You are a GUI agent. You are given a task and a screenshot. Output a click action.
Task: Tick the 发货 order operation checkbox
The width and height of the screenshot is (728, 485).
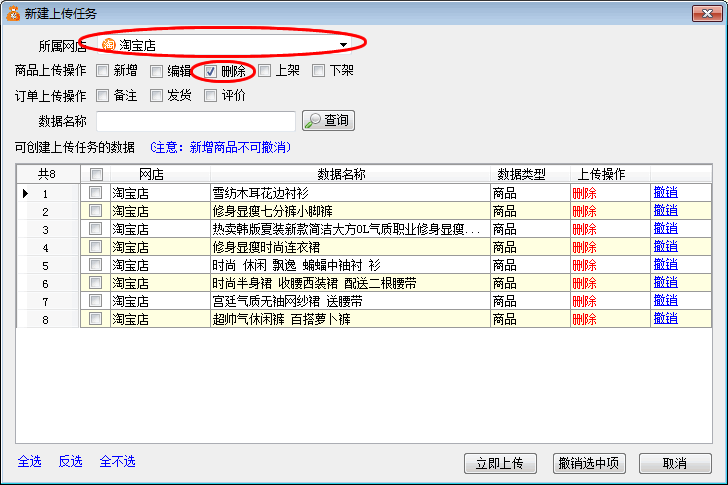(156, 96)
